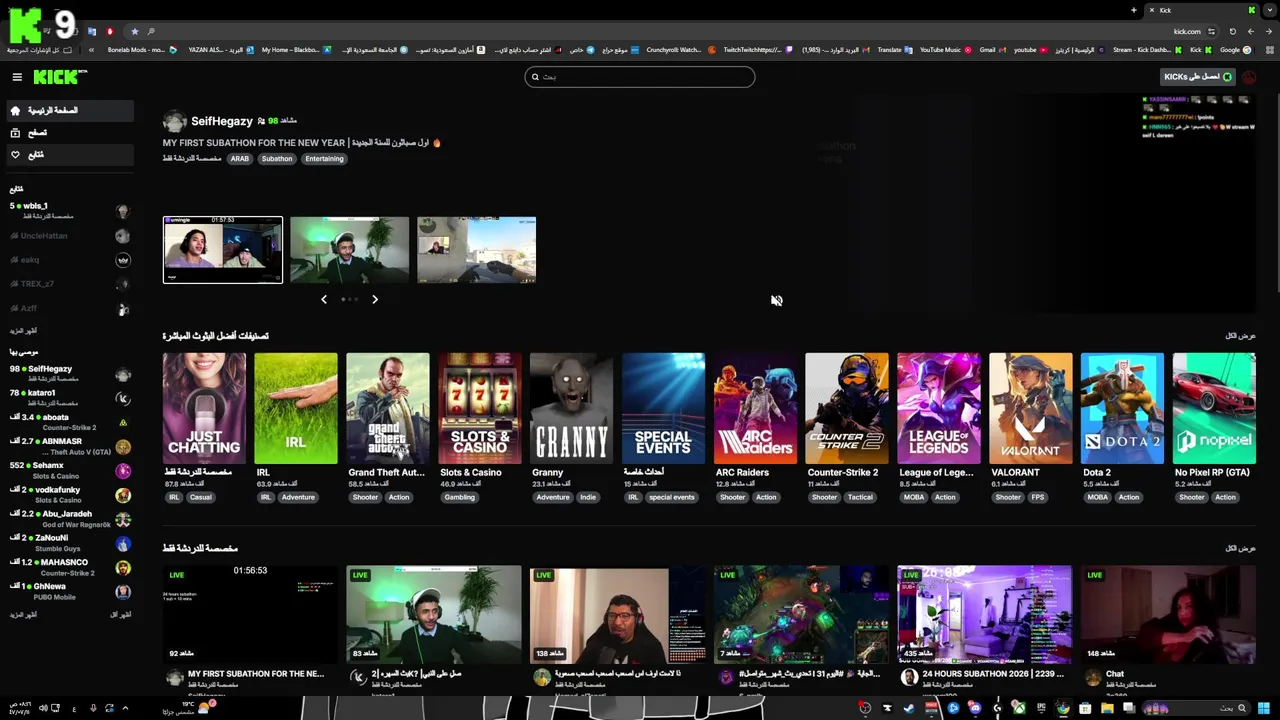
Task: Open Granny category card
Action: (572, 409)
